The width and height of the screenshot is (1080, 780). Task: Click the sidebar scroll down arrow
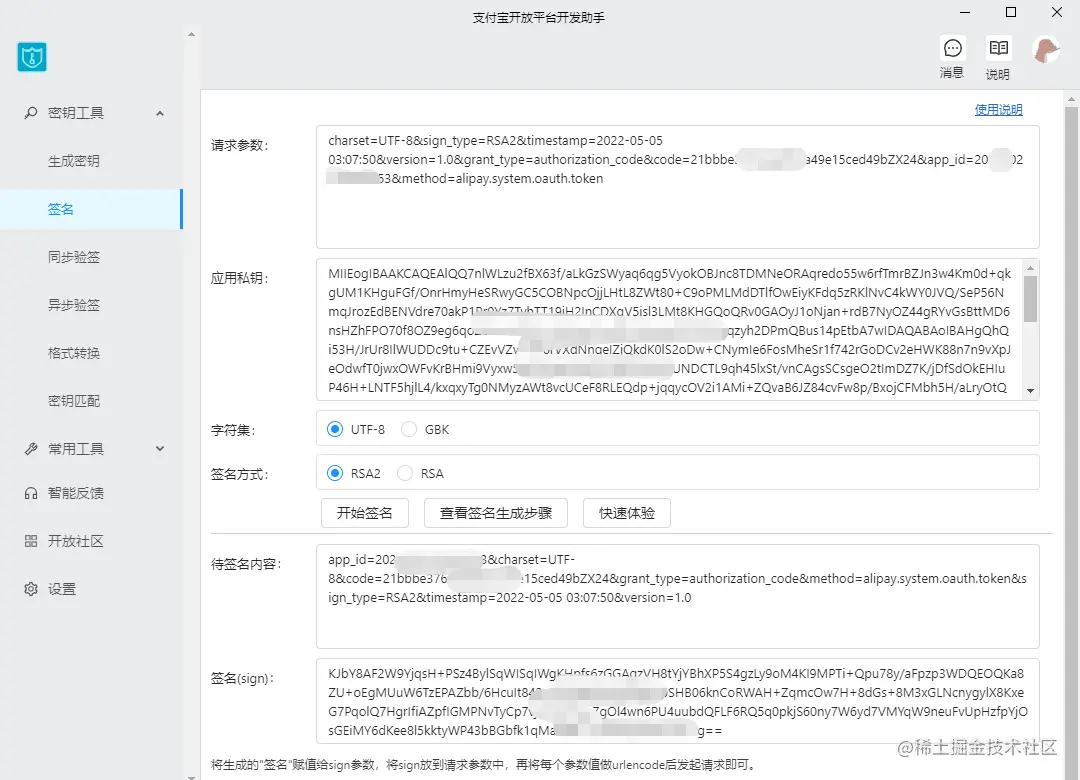pyautogui.click(x=191, y=777)
